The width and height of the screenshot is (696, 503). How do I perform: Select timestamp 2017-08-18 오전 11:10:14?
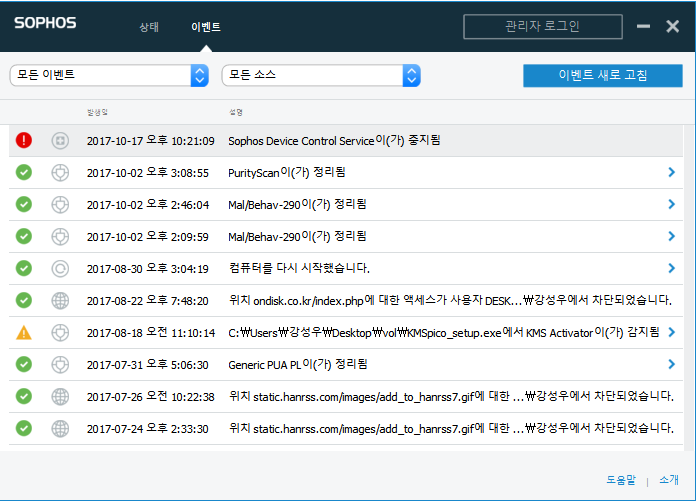click(x=151, y=333)
